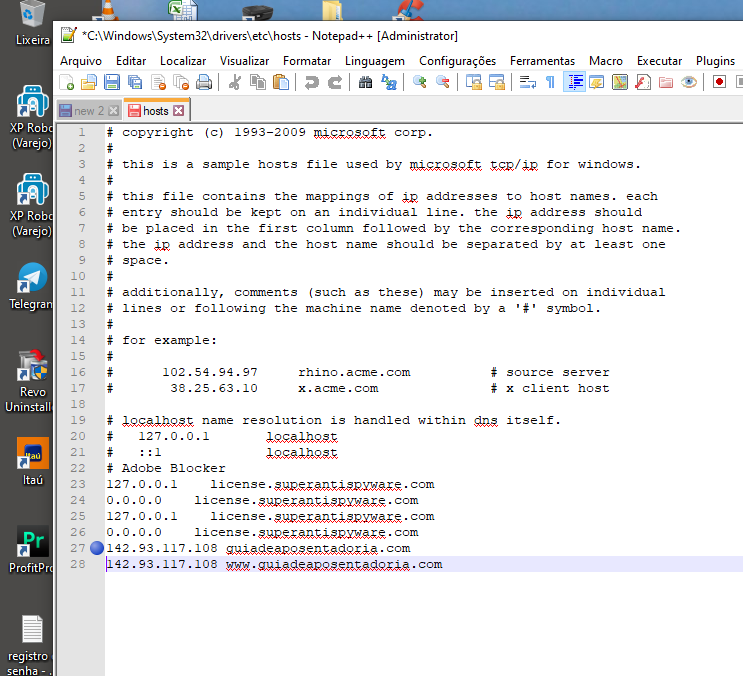
Task: Toggle monitoring eye icon
Action: pos(689,82)
